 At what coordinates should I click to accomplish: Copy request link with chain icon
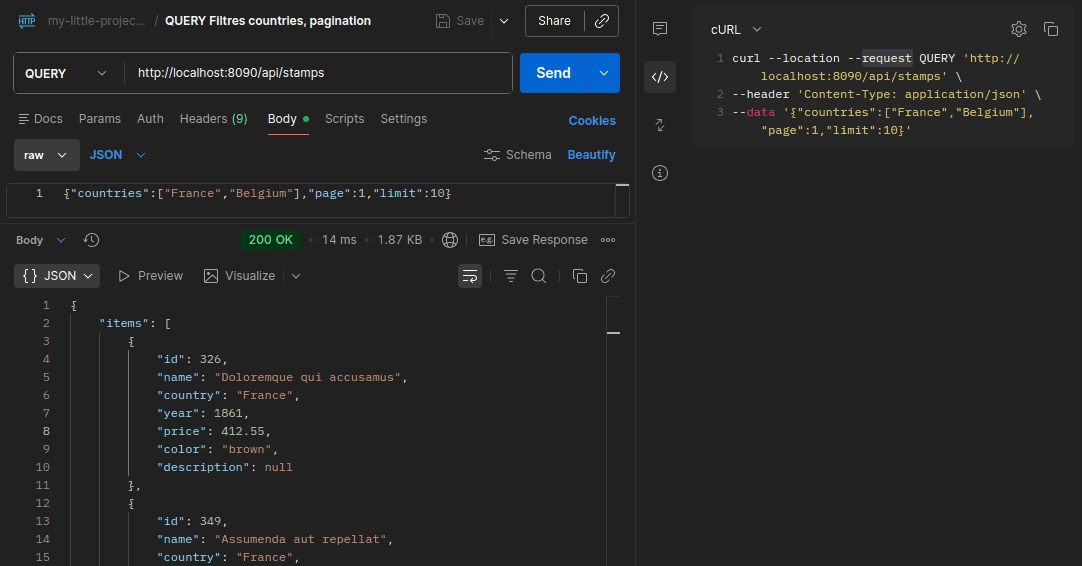[x=602, y=21]
